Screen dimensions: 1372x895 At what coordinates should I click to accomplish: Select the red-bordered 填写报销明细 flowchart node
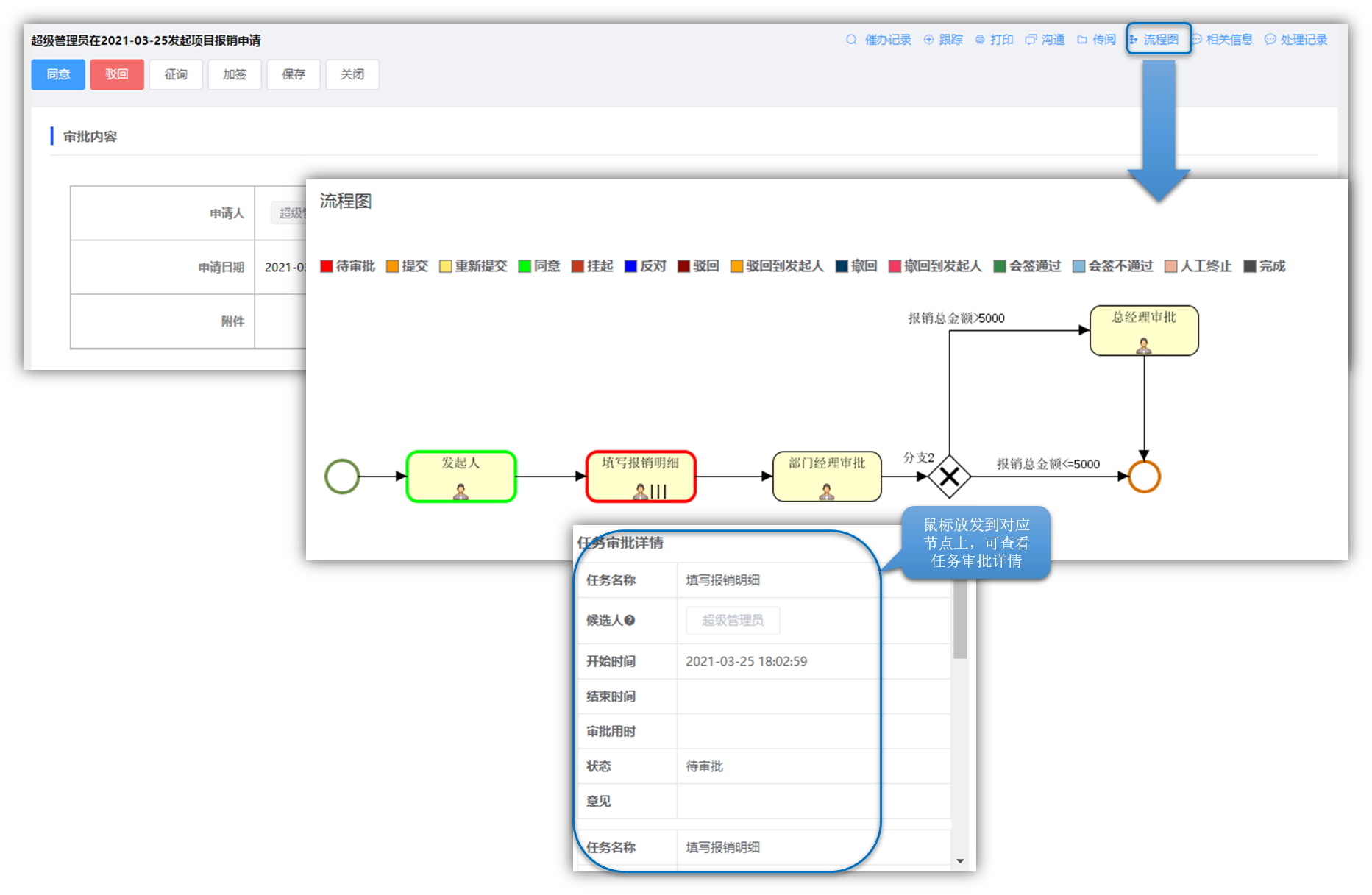(x=641, y=477)
